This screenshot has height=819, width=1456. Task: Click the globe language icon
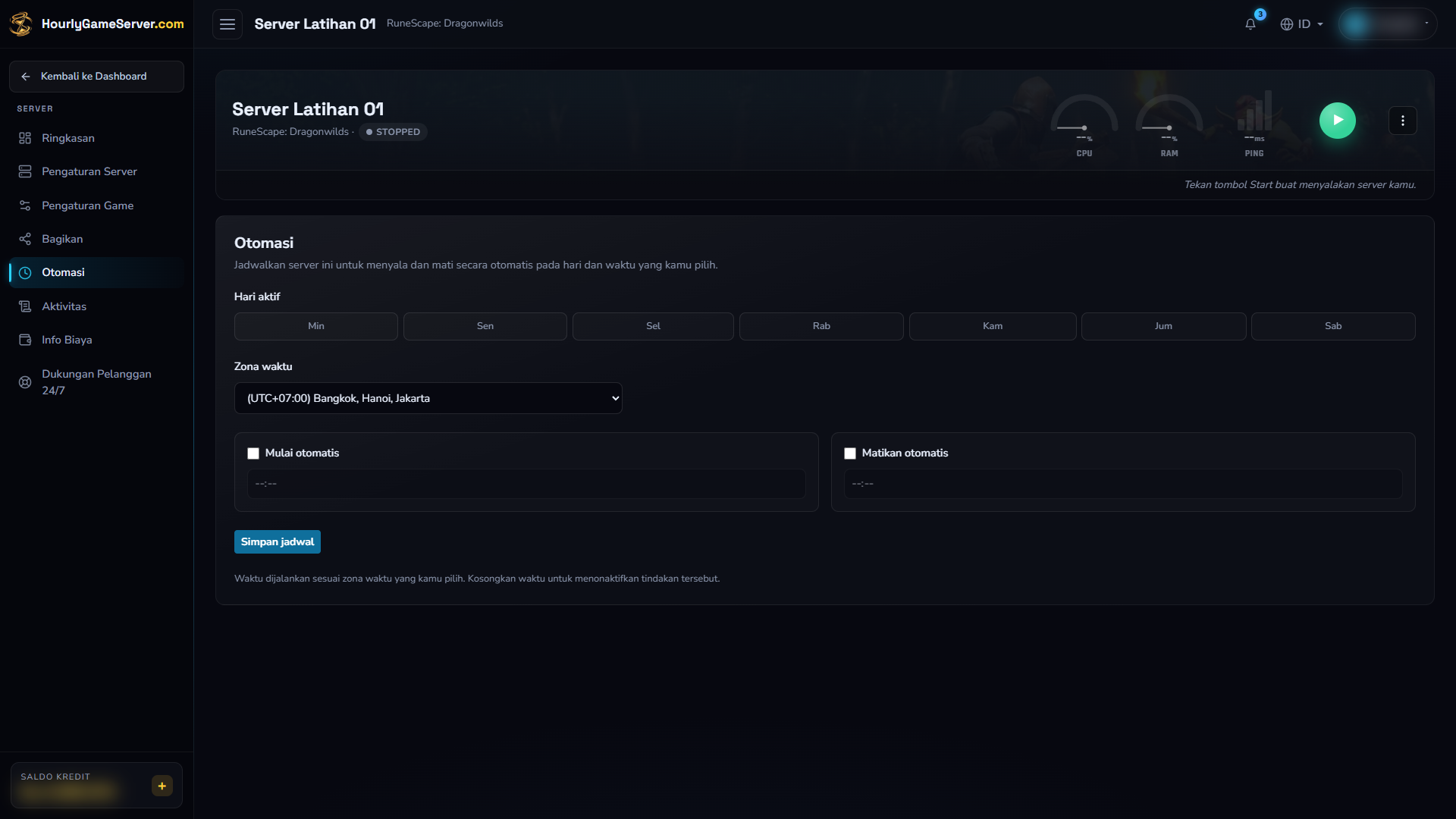[x=1287, y=24]
